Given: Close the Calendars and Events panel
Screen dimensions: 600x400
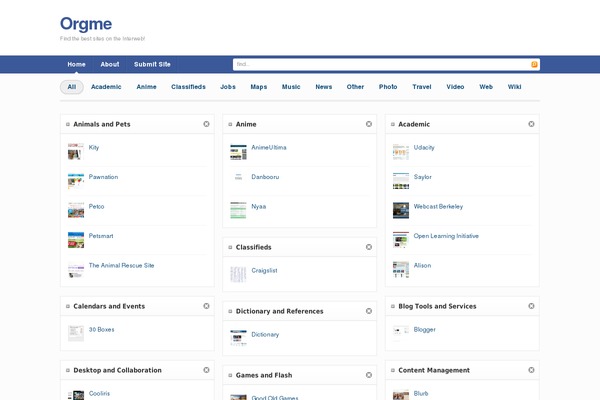Looking at the screenshot, I should pos(206,306).
